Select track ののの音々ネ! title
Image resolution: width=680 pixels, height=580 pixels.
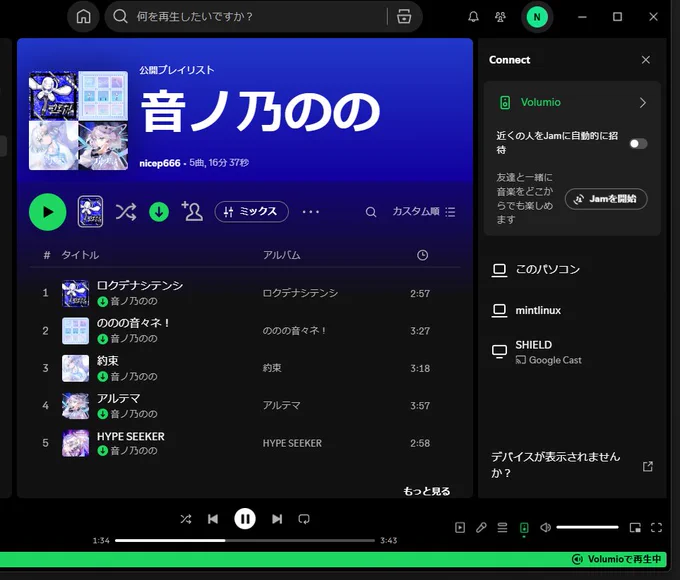point(133,323)
